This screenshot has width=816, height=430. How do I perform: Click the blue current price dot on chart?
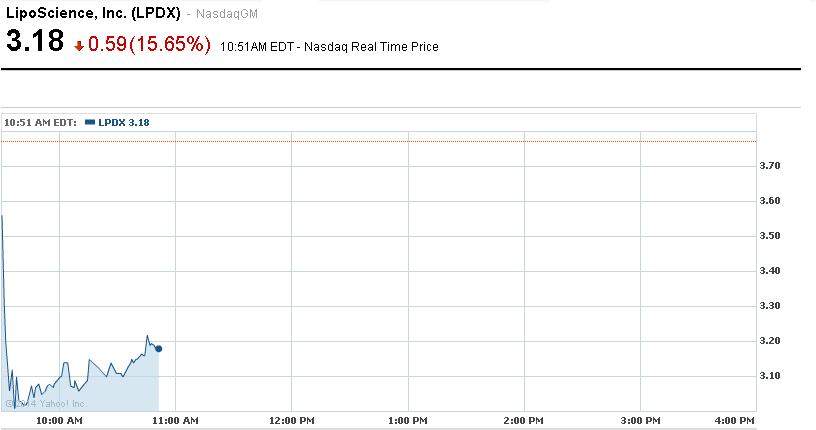[159, 348]
